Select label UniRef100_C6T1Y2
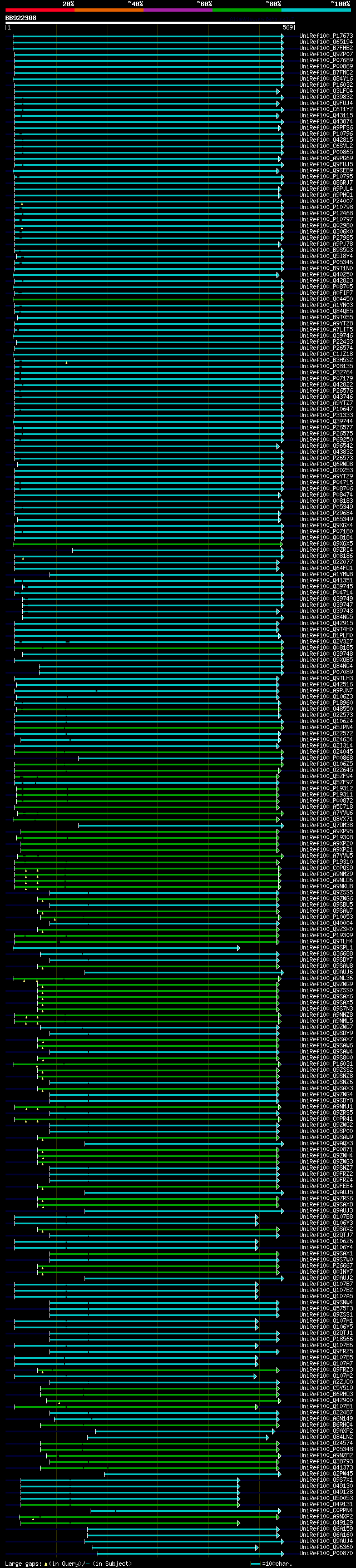Screen dimensions: 356x1568 pos(326,109)
